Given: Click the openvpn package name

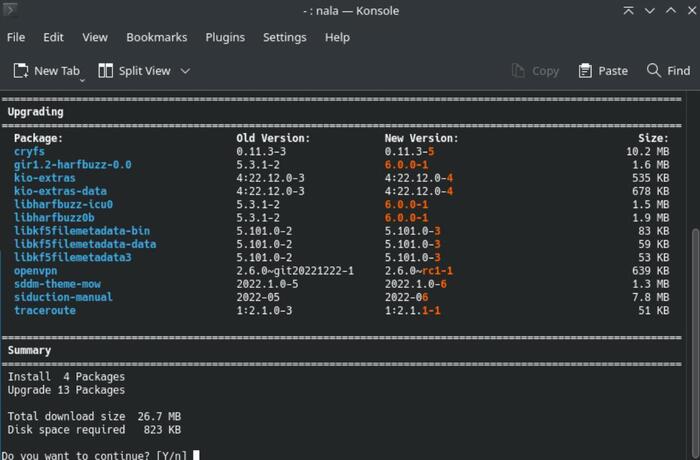Looking at the screenshot, I should pos(35,271).
